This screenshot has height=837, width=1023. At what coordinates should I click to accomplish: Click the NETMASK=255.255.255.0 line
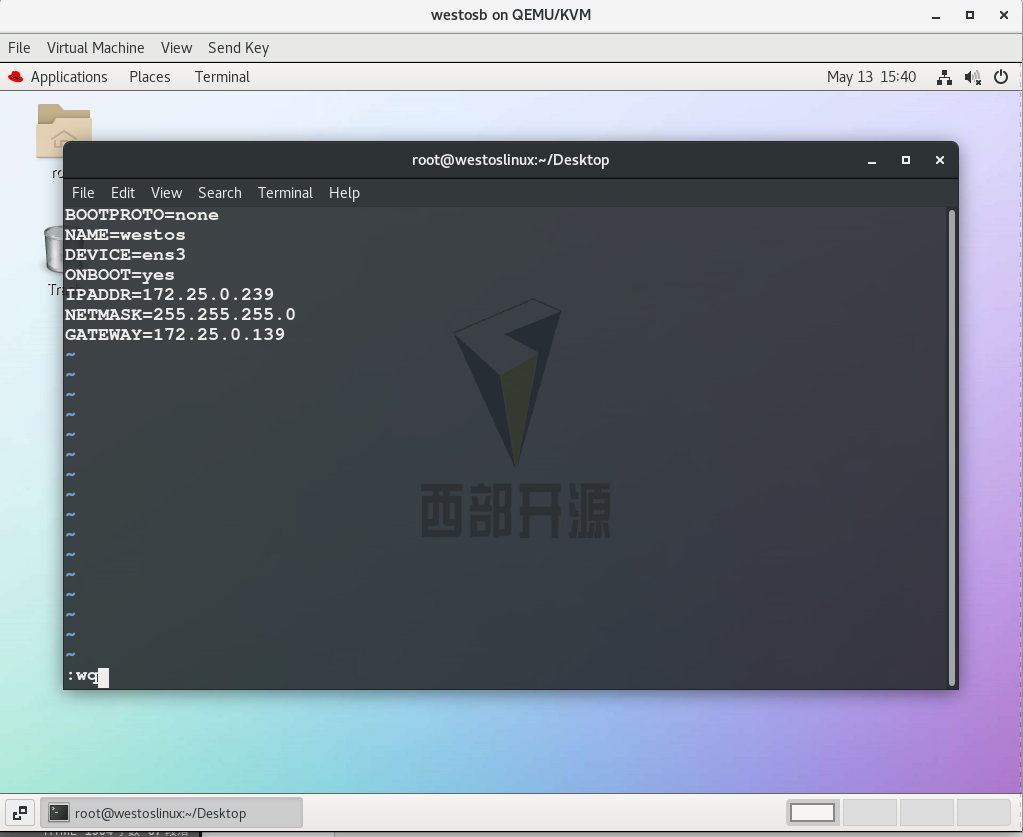point(180,315)
